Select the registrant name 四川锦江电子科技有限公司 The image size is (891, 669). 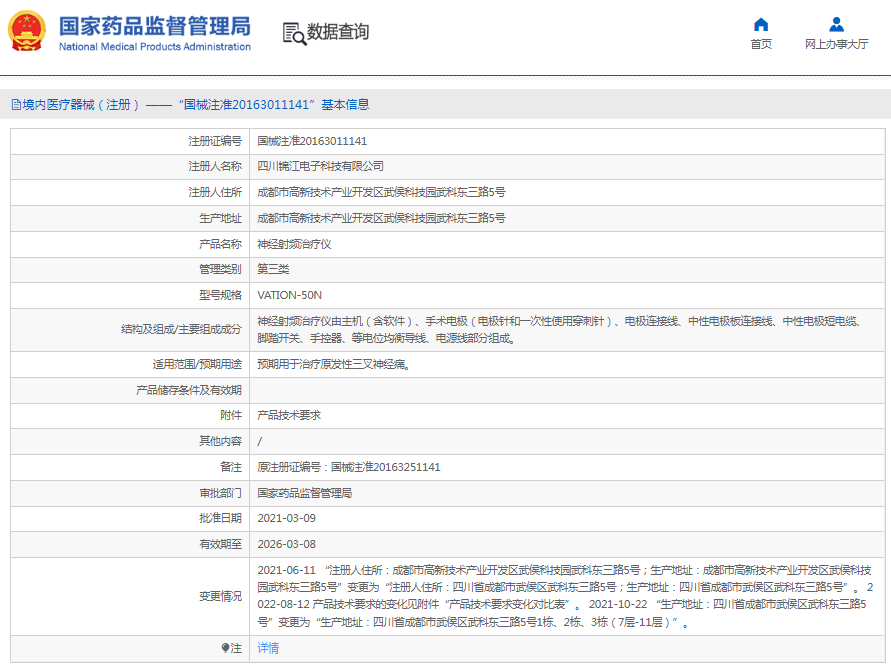[320, 166]
